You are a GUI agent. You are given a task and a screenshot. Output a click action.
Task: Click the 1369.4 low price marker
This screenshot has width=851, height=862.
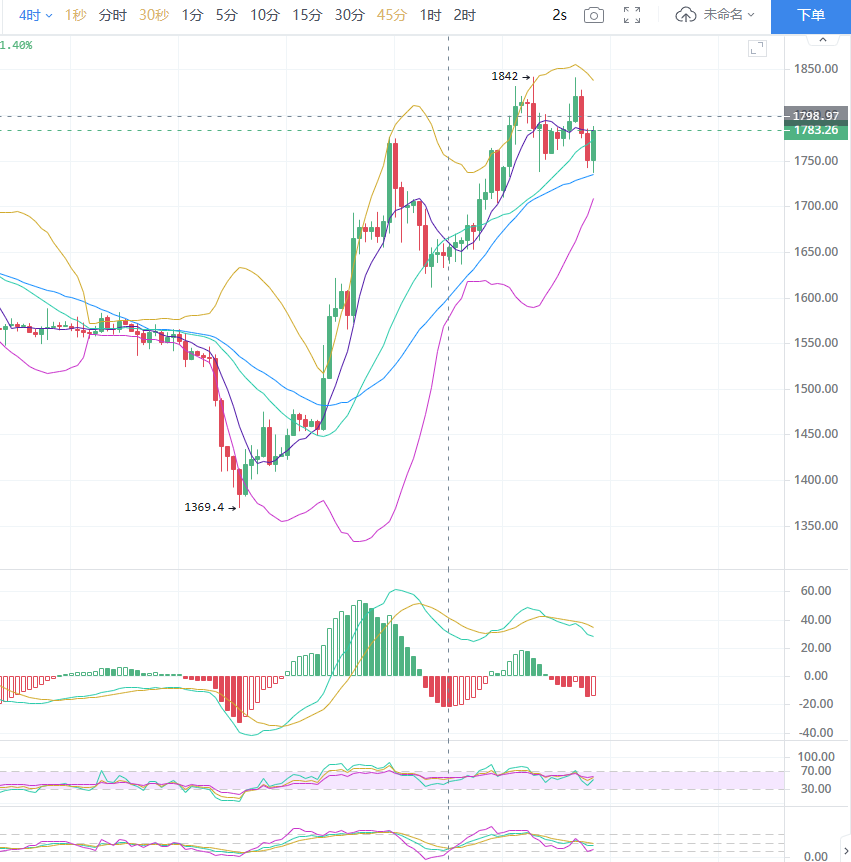[x=205, y=507]
